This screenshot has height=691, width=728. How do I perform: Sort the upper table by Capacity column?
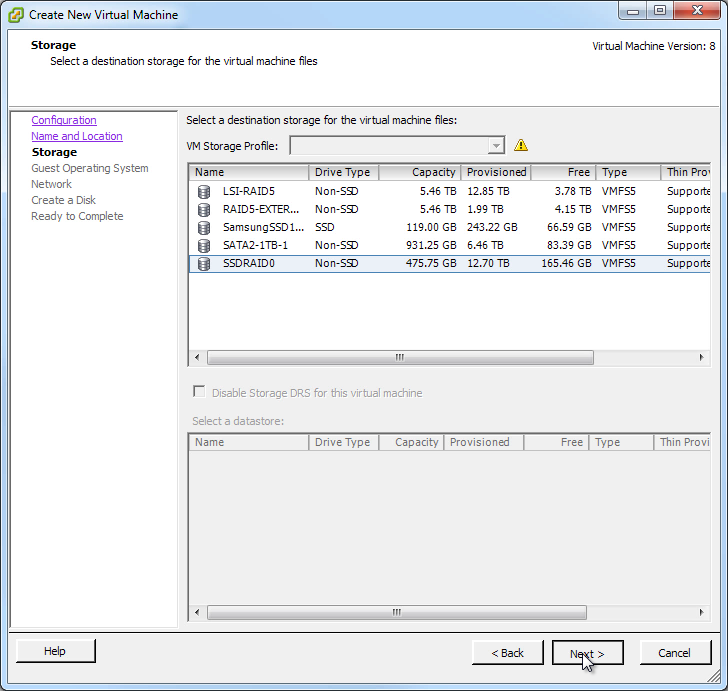[420, 172]
